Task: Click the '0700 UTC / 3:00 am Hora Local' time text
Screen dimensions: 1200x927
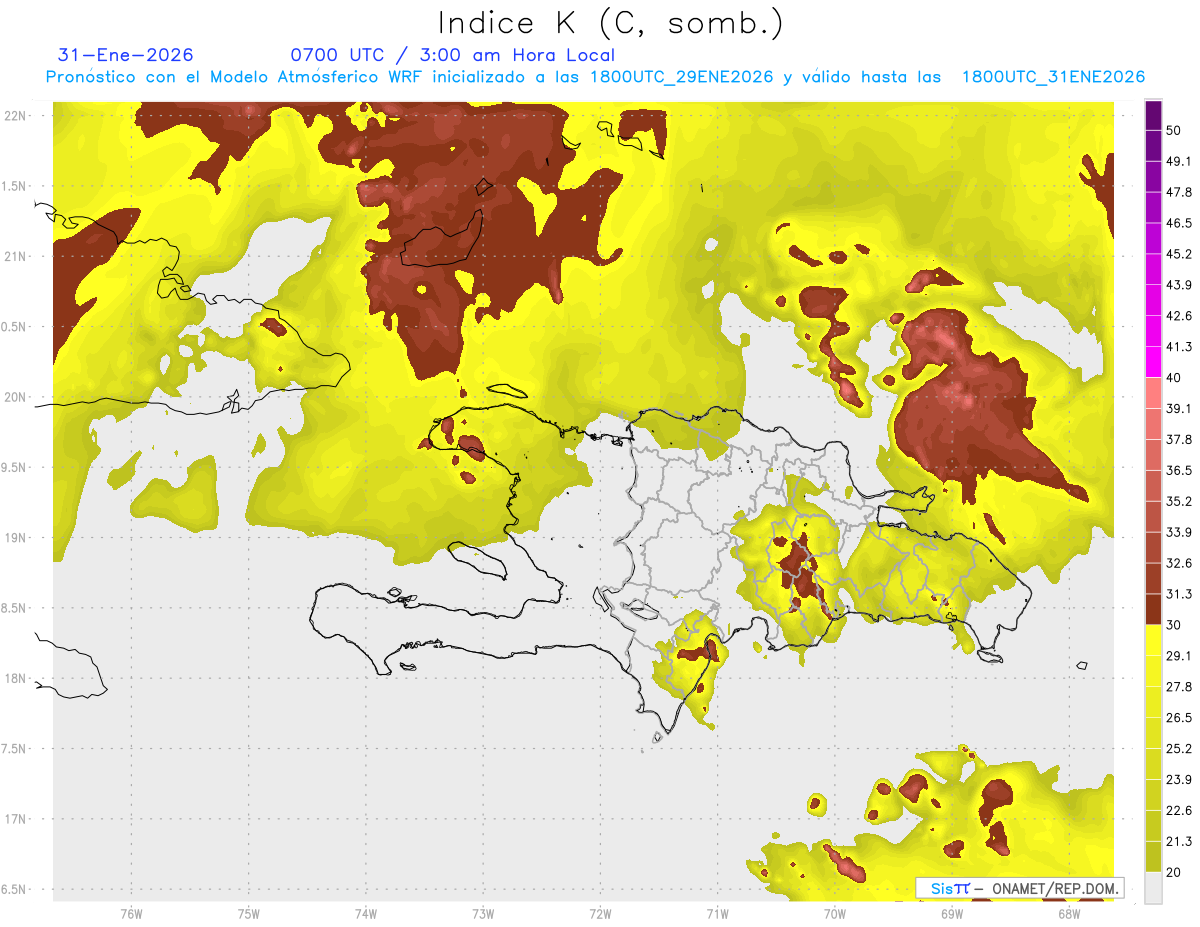Action: [452, 55]
